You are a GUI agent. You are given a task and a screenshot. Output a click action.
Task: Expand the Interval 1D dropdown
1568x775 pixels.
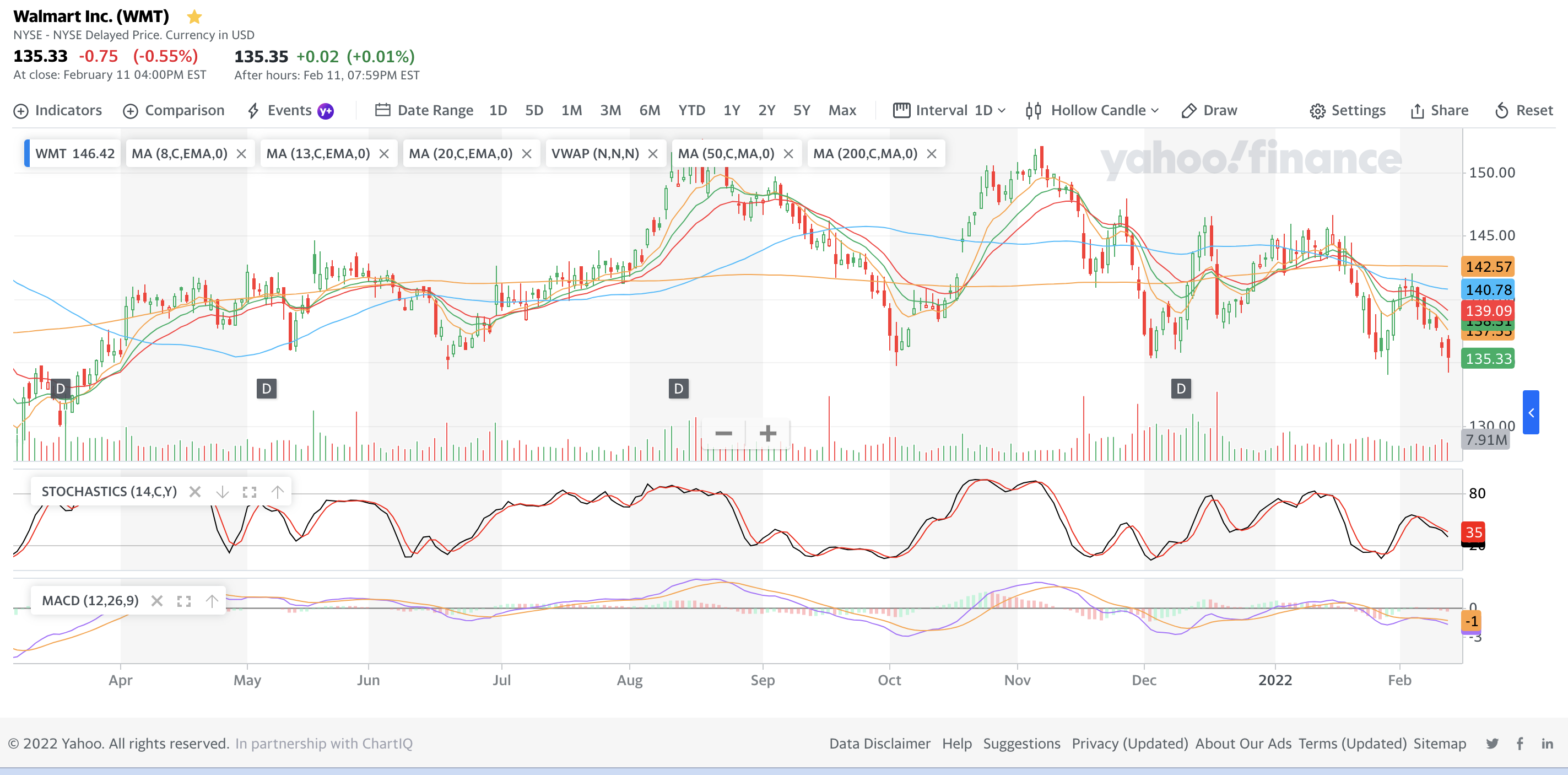pos(949,110)
